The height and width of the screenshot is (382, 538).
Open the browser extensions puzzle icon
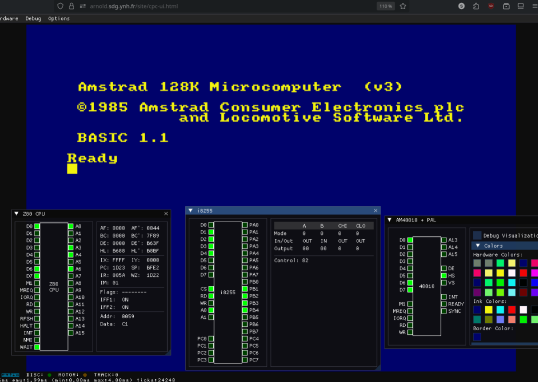click(476, 6)
